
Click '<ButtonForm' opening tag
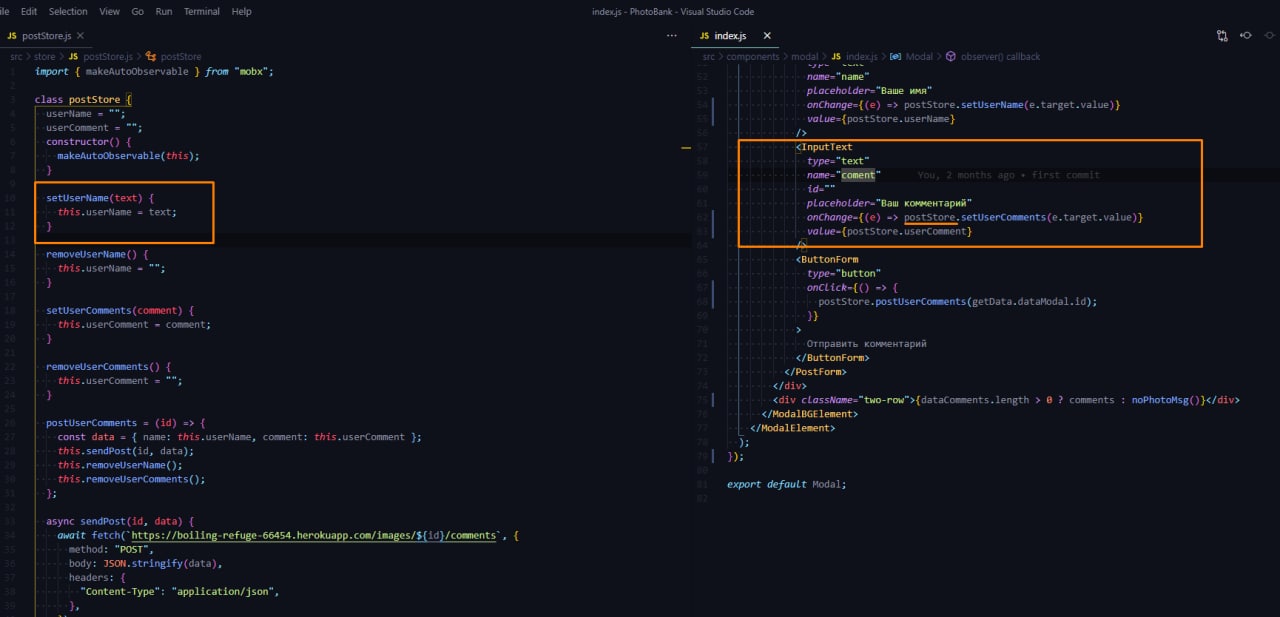click(827, 259)
